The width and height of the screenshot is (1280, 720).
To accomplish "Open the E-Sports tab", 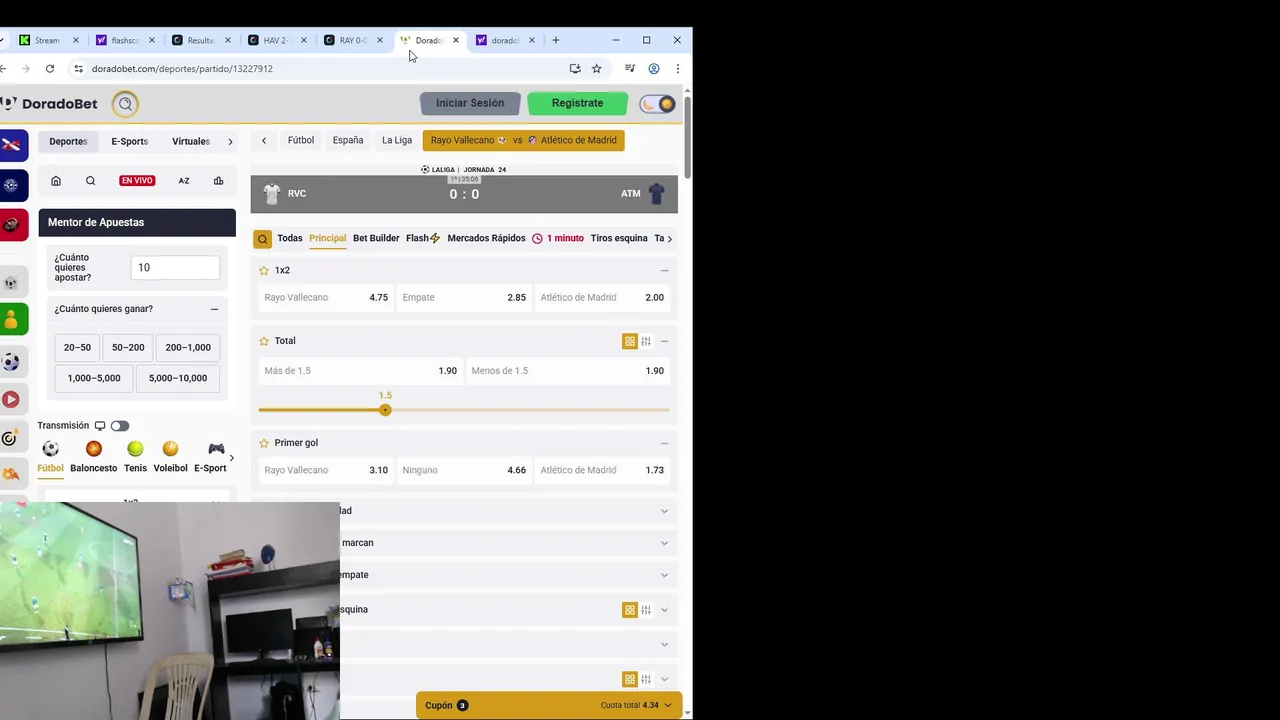I will (129, 142).
